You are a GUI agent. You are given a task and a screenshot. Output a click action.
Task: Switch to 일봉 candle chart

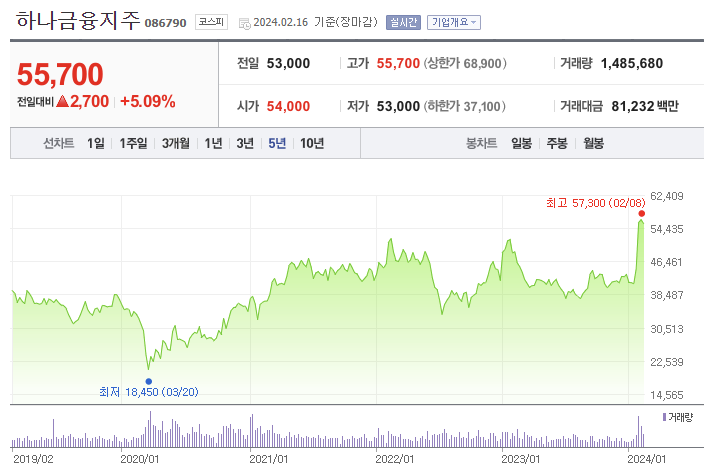pos(521,143)
